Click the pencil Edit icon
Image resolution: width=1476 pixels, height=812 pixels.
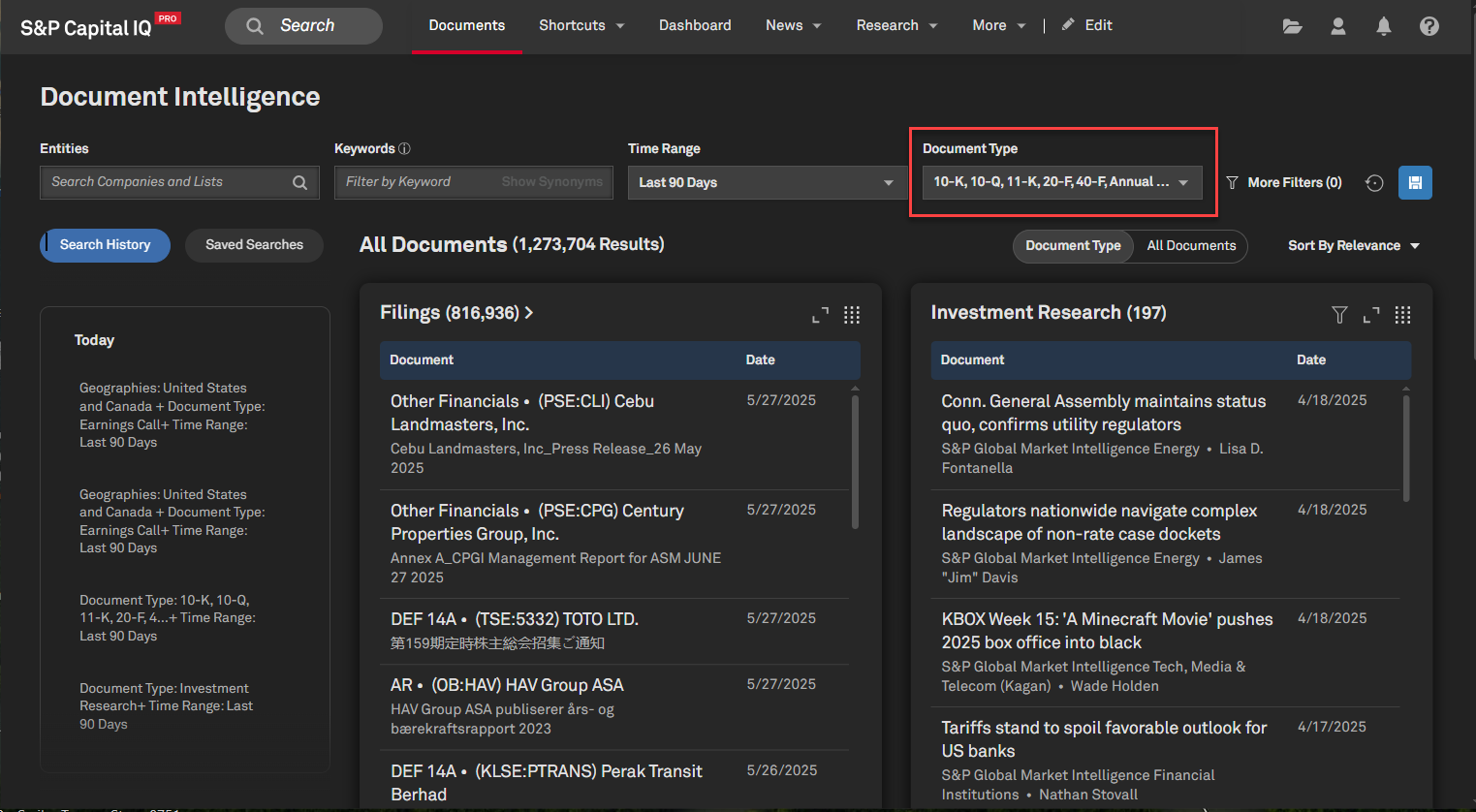click(1068, 25)
